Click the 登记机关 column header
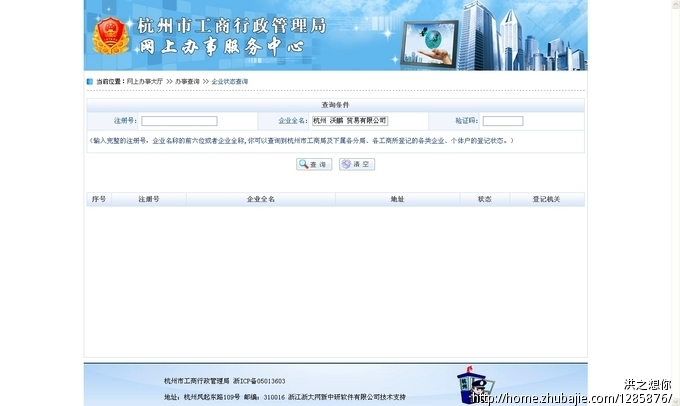680x406 pixels. tap(546, 199)
